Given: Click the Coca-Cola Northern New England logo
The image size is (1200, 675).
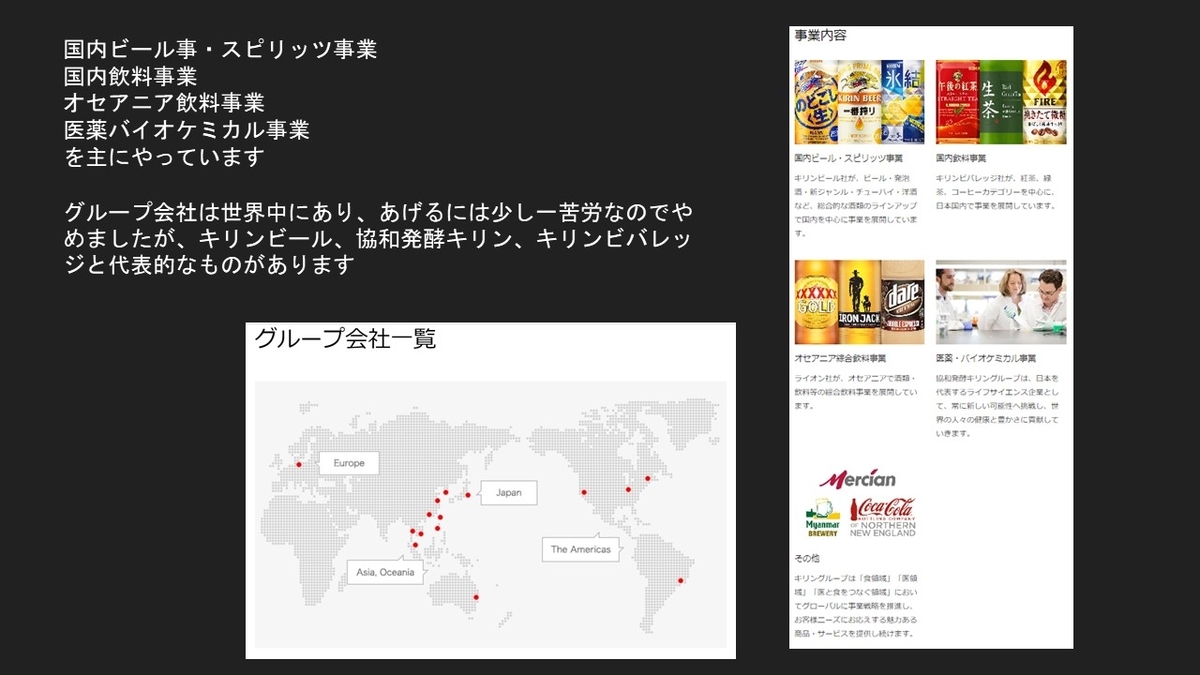Looking at the screenshot, I should pos(882,517).
